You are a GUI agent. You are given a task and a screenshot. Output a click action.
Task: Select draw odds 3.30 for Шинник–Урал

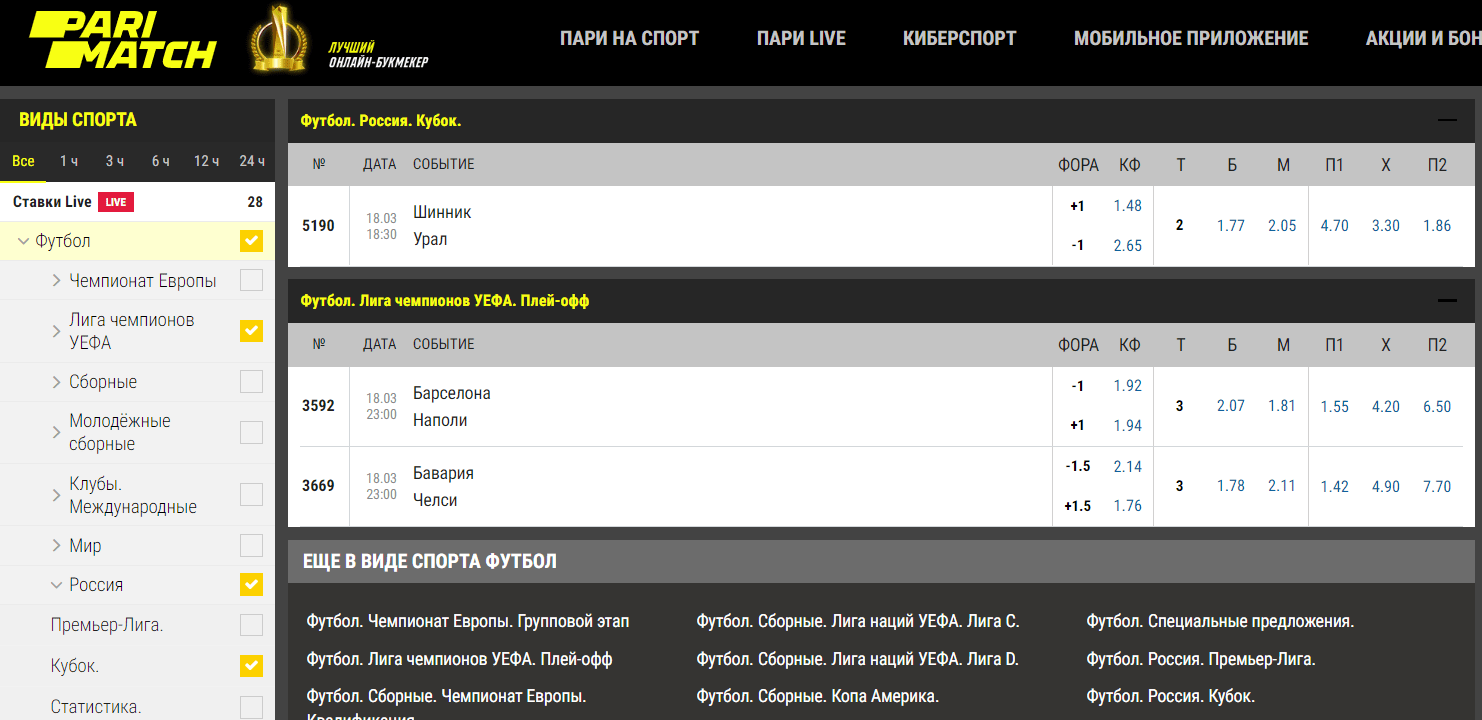click(x=1386, y=226)
